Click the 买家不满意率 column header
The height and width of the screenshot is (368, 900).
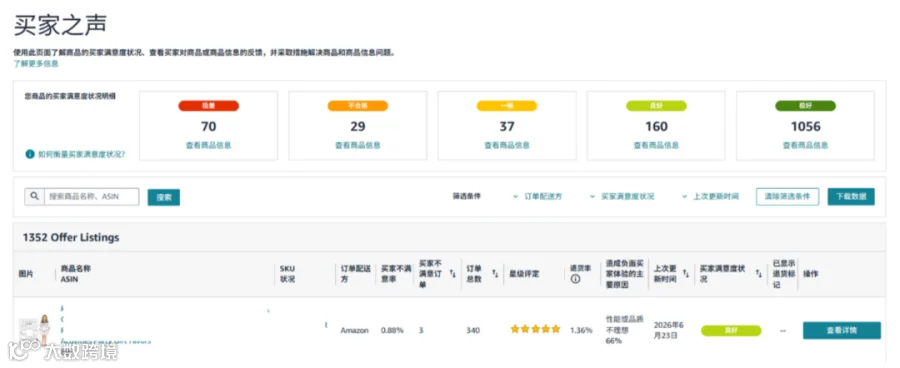point(396,274)
